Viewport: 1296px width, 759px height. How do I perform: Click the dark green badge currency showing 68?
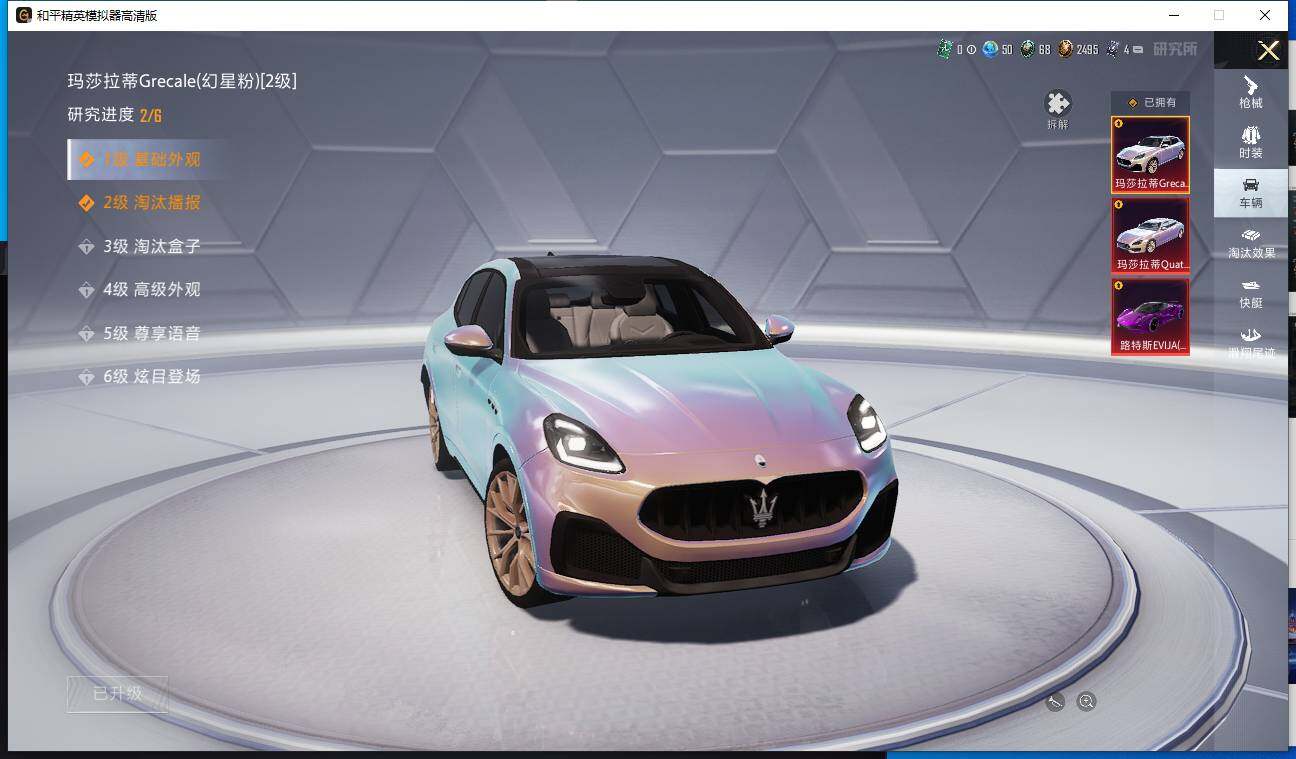point(1027,49)
